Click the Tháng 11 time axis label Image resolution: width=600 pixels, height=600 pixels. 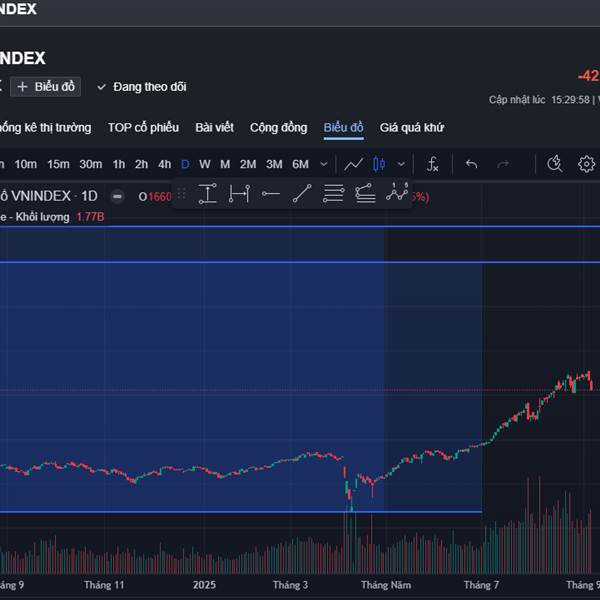(104, 585)
